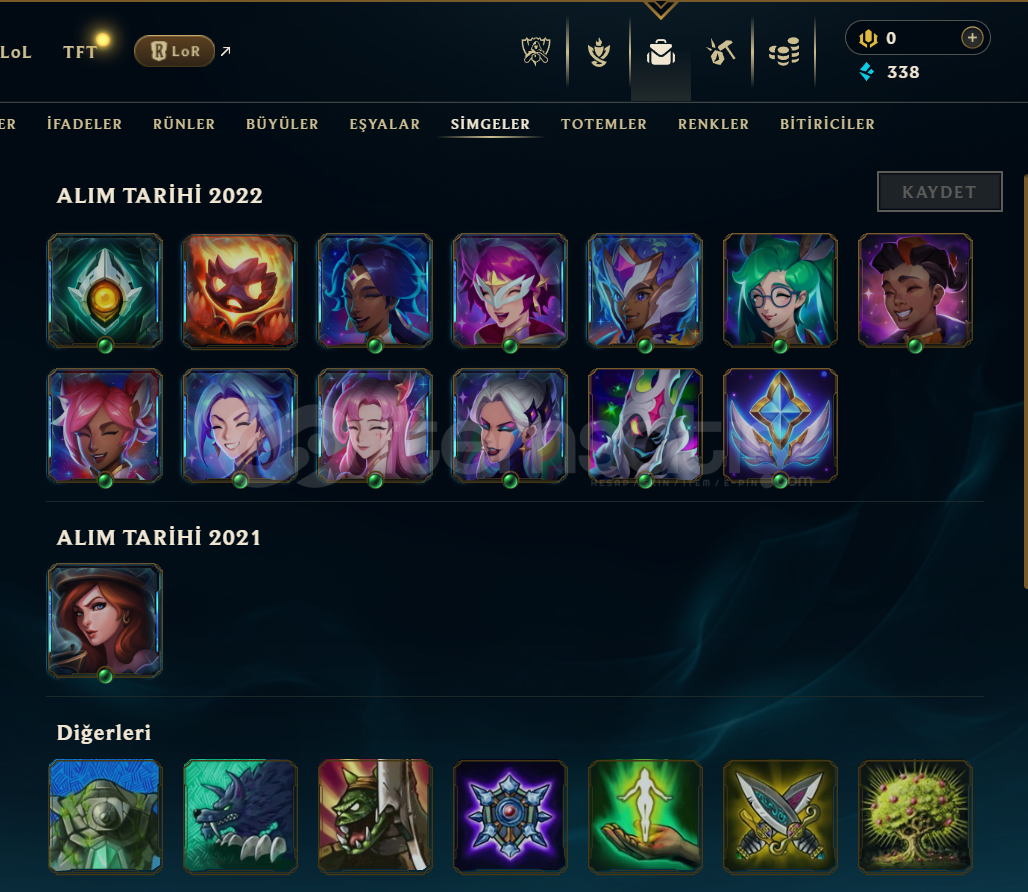The height and width of the screenshot is (892, 1028).
Task: Click the vertical scrollbar on right edge
Action: point(1025,381)
